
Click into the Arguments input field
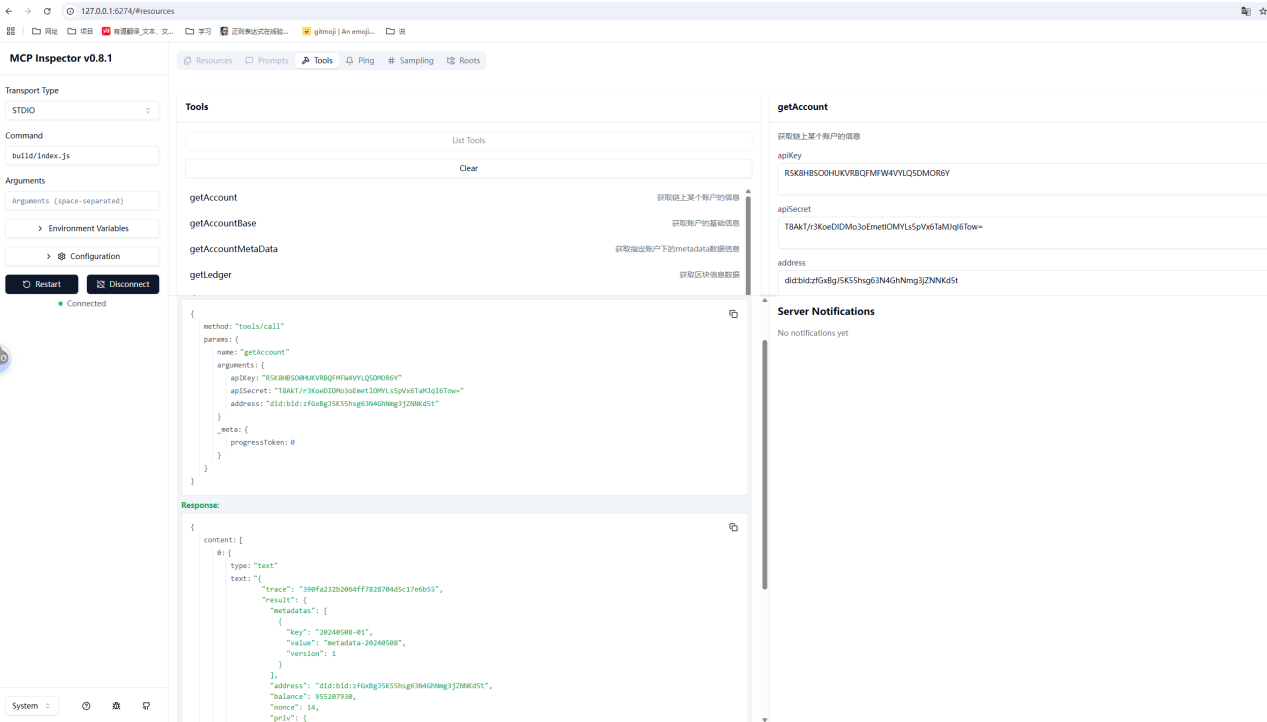tap(82, 201)
